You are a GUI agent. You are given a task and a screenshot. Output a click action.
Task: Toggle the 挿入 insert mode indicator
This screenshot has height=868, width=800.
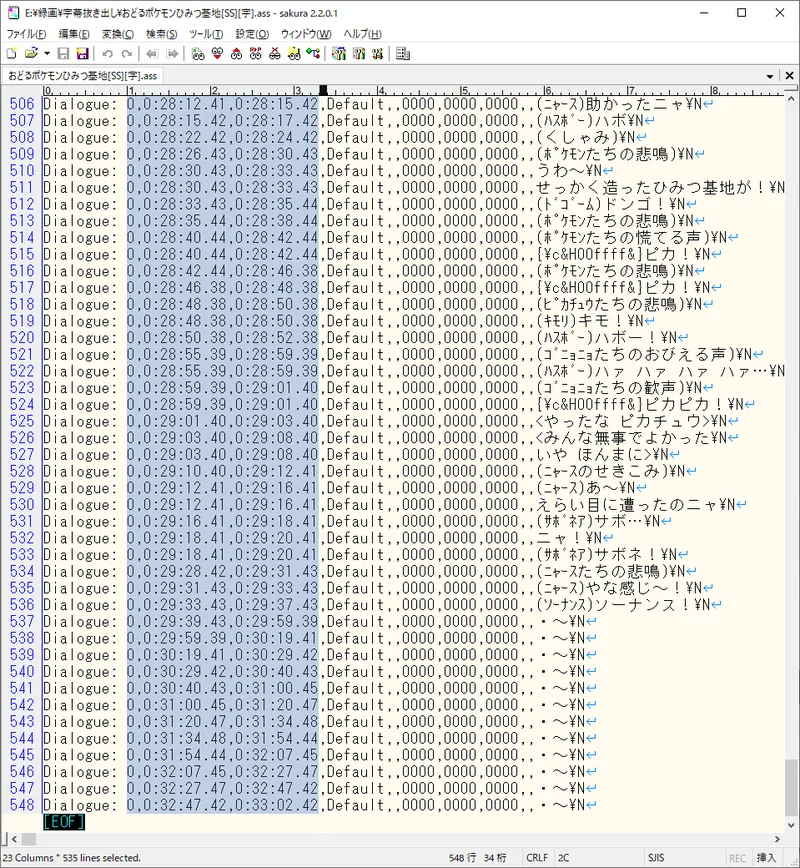click(766, 857)
